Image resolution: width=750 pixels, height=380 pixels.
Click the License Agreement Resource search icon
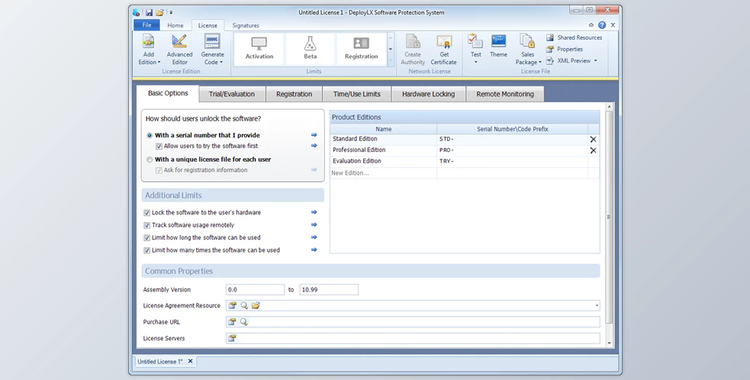tap(244, 305)
